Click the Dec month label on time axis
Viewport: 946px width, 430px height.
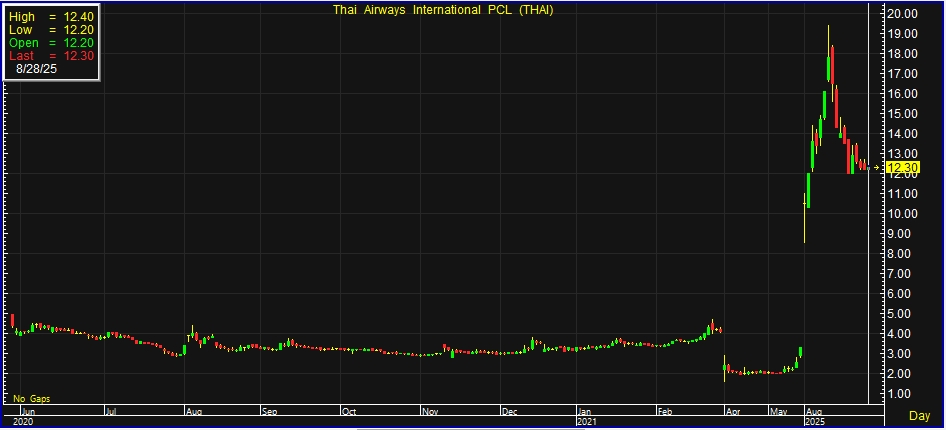tap(510, 413)
